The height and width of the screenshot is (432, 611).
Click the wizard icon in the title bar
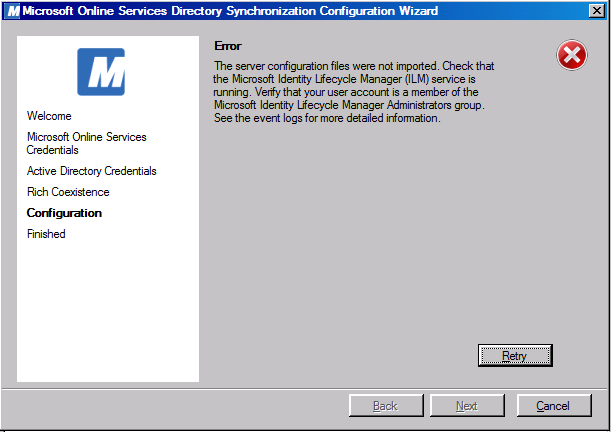pyautogui.click(x=13, y=11)
